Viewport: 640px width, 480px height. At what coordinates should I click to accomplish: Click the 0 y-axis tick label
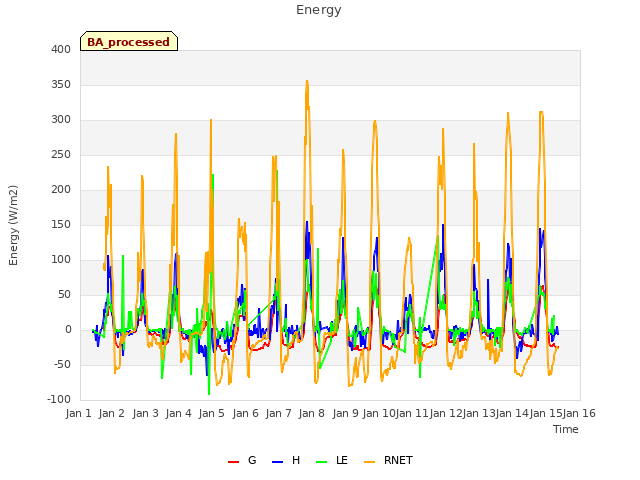pyautogui.click(x=68, y=330)
